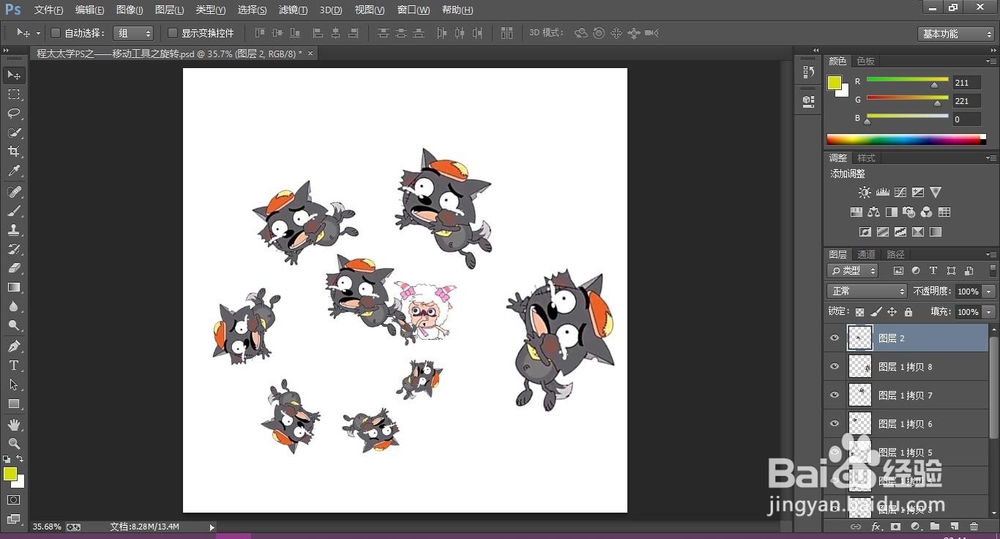
Task: Select the Zoom tool
Action: pos(13,443)
